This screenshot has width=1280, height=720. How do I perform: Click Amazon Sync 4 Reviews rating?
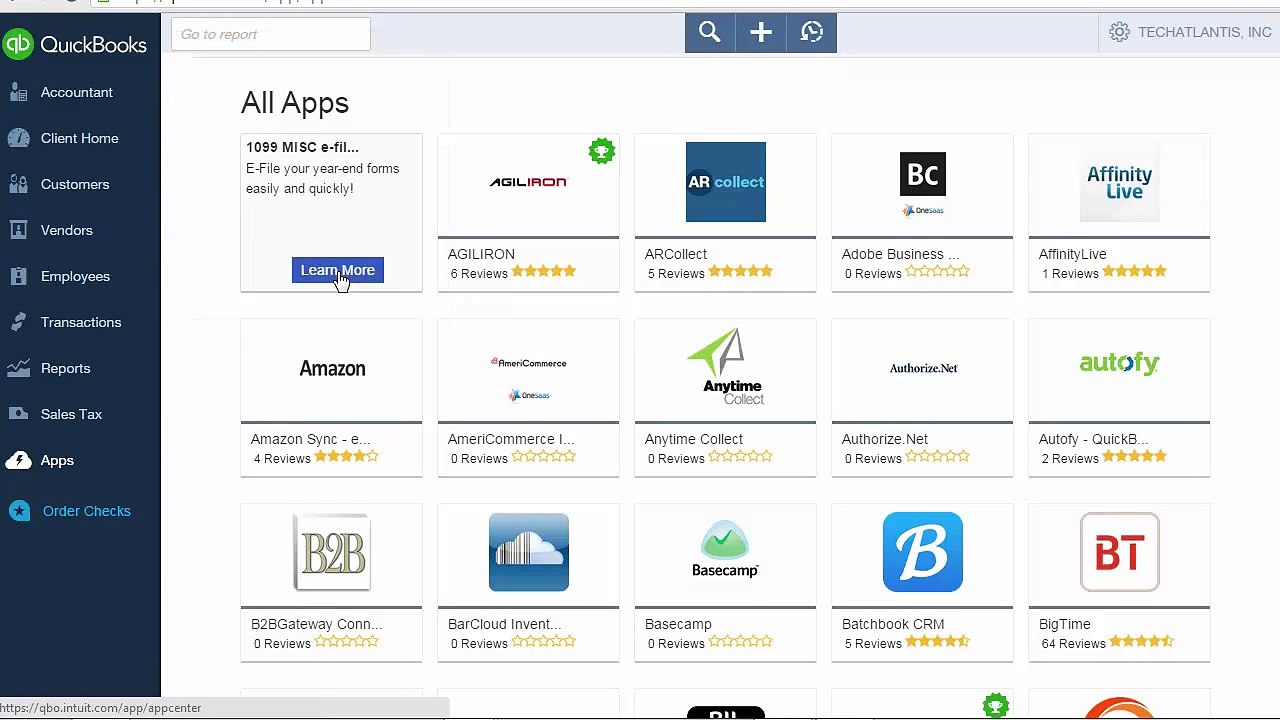tap(346, 456)
